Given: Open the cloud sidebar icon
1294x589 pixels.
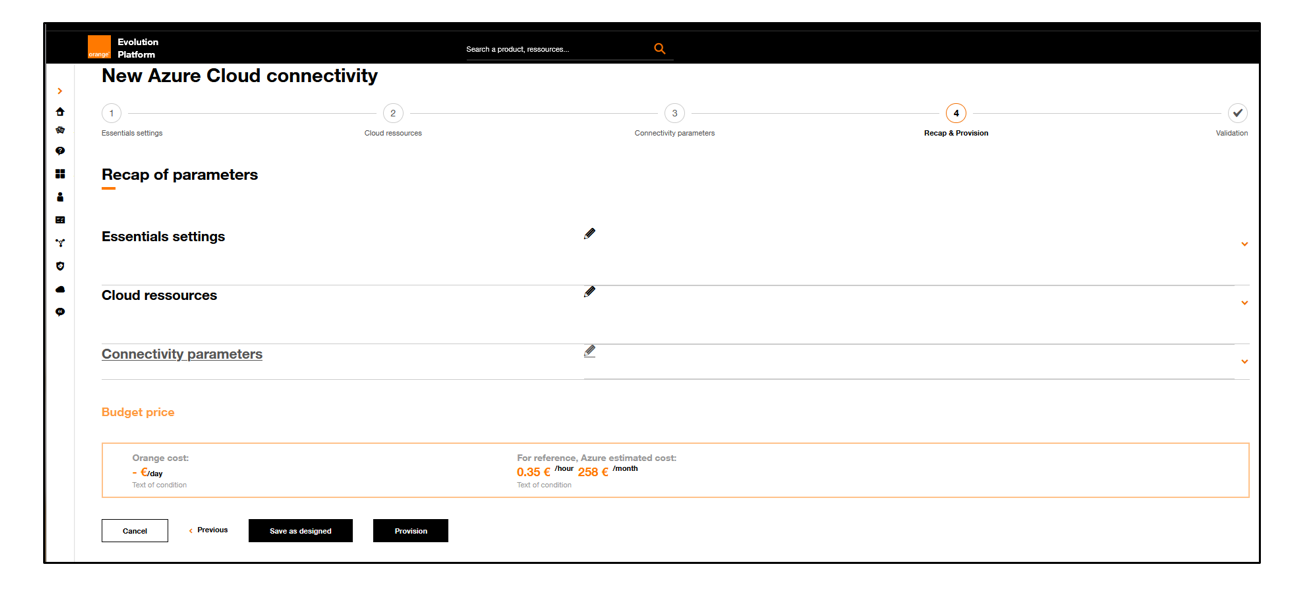Looking at the screenshot, I should (x=60, y=289).
